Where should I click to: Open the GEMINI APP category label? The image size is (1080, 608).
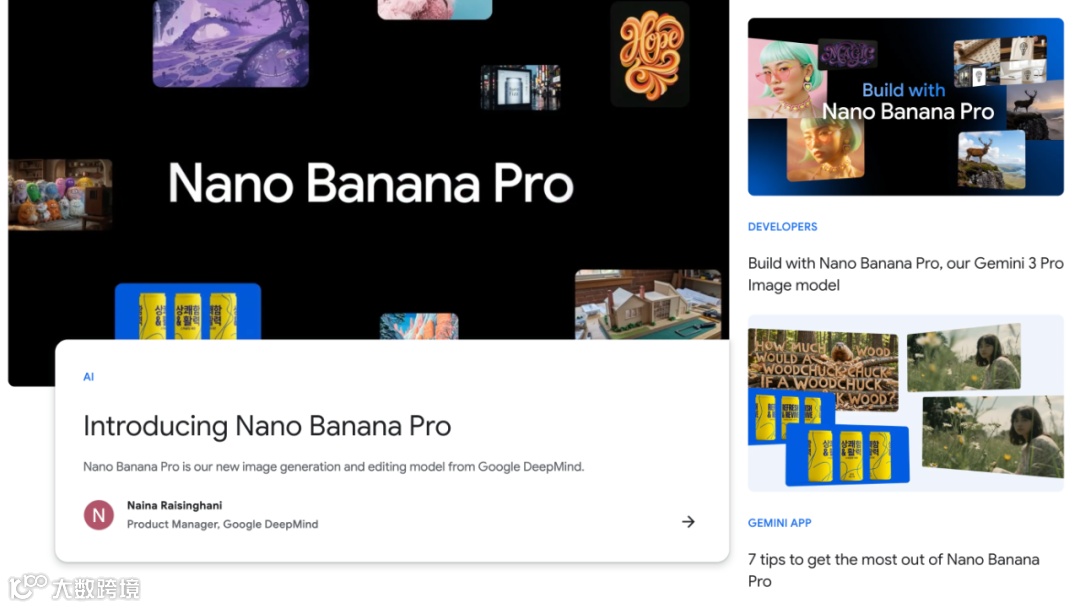(780, 523)
